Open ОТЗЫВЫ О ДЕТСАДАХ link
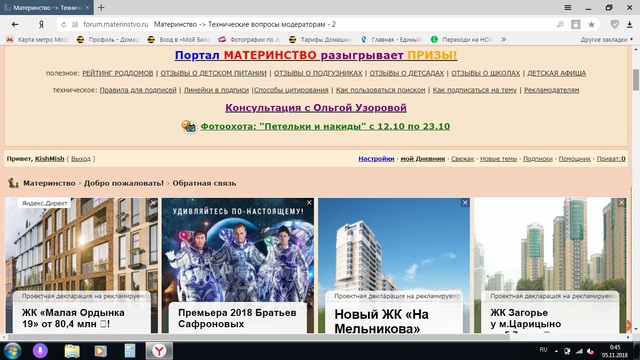 pyautogui.click(x=407, y=73)
